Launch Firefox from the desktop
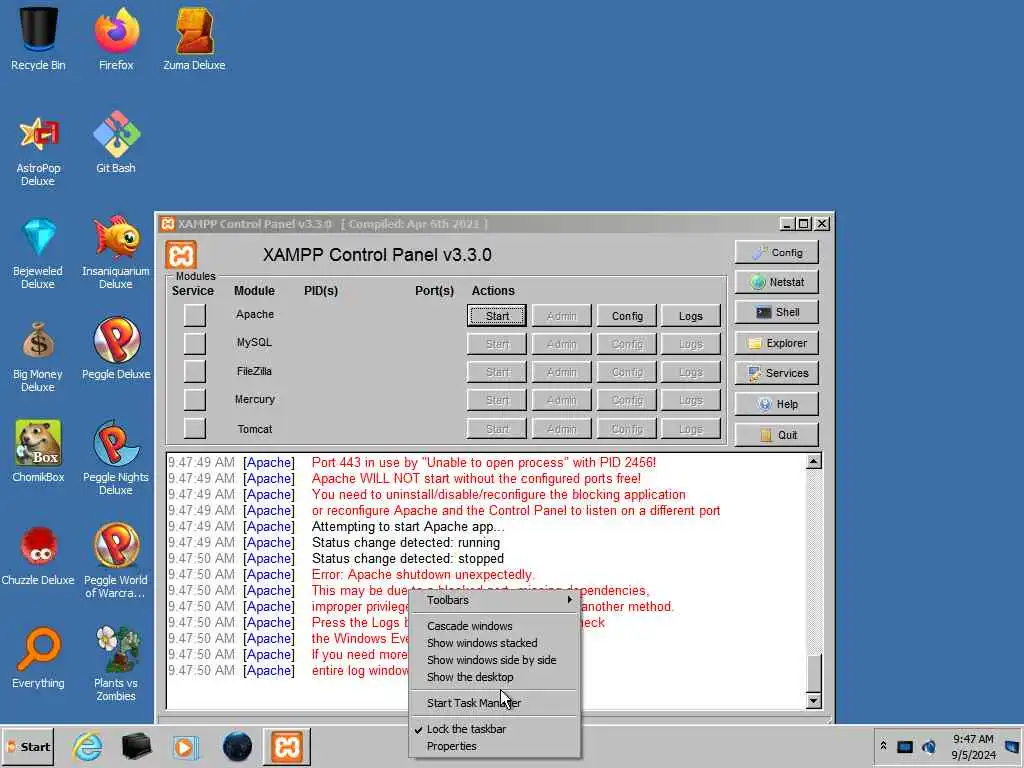The height and width of the screenshot is (768, 1024). coord(116,38)
